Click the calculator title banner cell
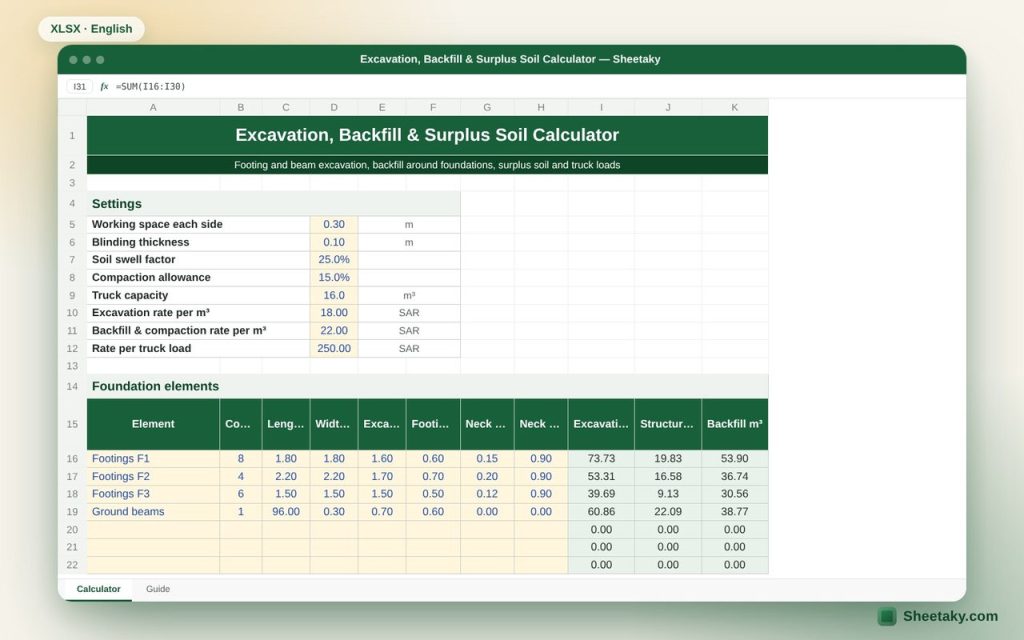 pyautogui.click(x=427, y=135)
